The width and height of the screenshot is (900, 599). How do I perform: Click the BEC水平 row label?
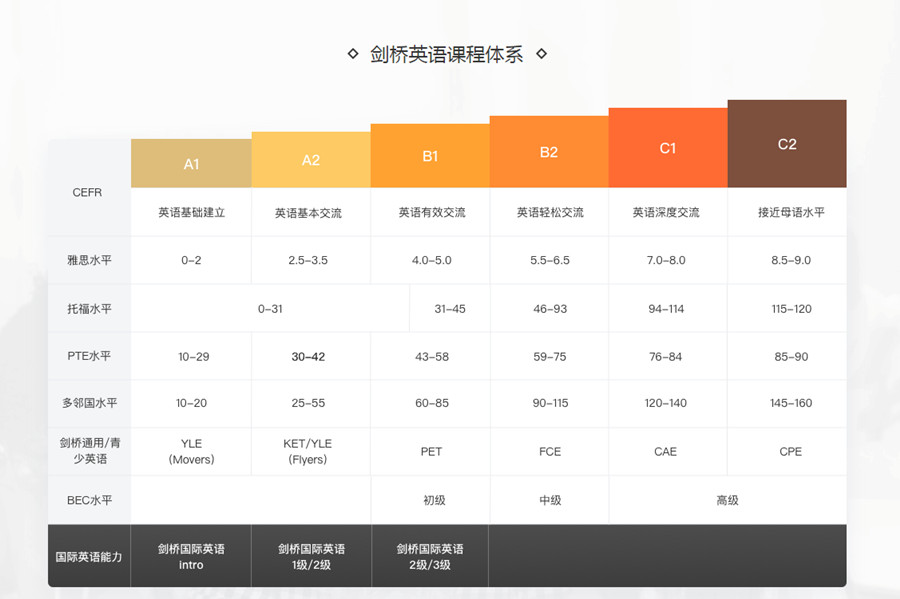(x=89, y=500)
